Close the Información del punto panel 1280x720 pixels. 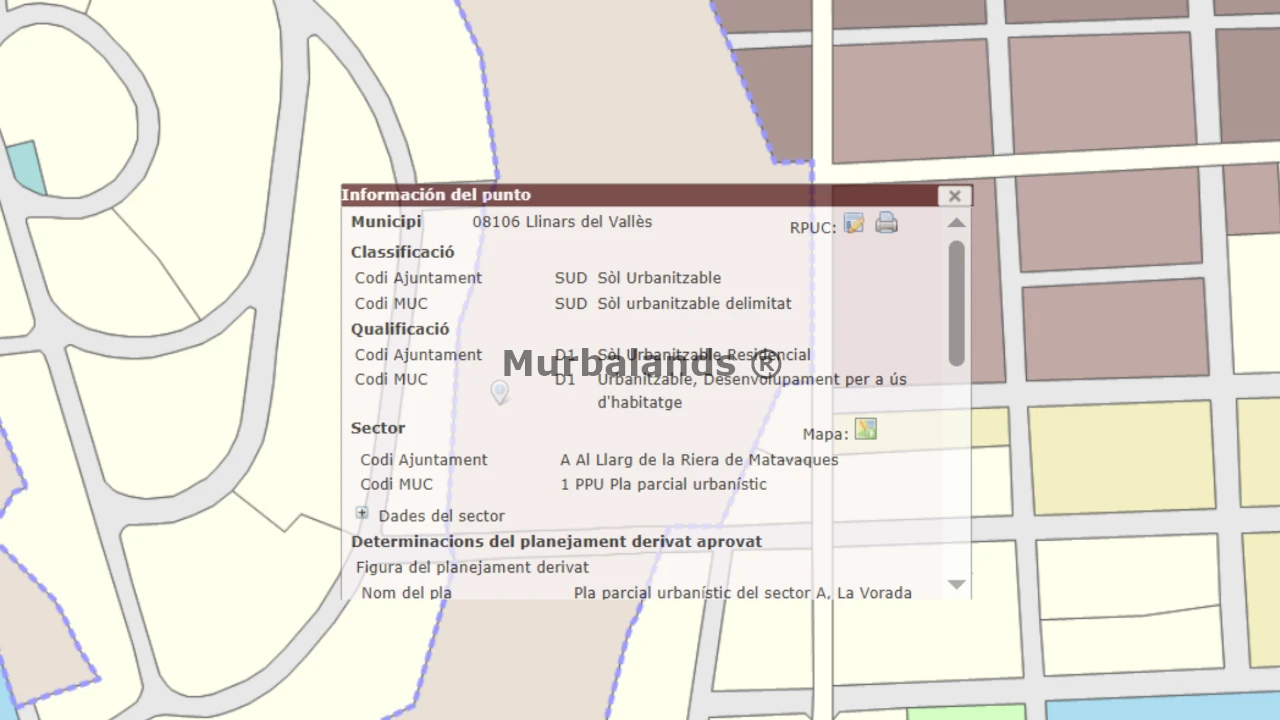click(x=954, y=196)
